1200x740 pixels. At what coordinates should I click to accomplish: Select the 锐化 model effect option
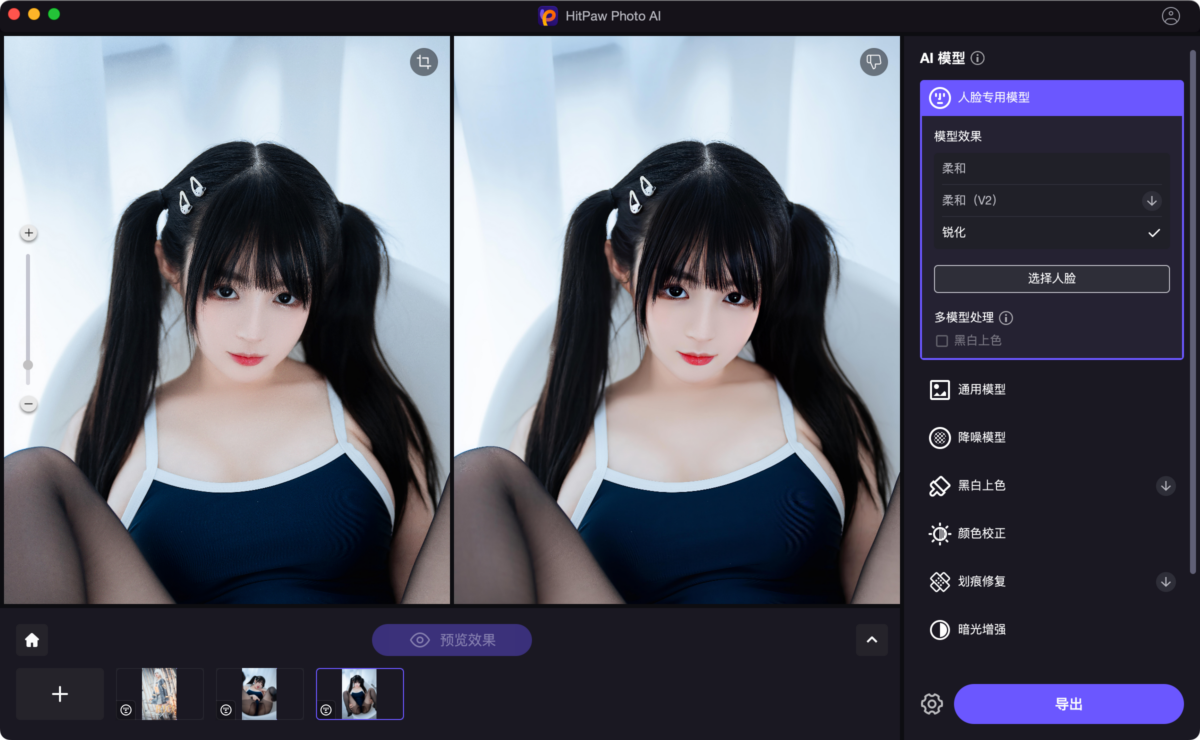tap(1050, 232)
